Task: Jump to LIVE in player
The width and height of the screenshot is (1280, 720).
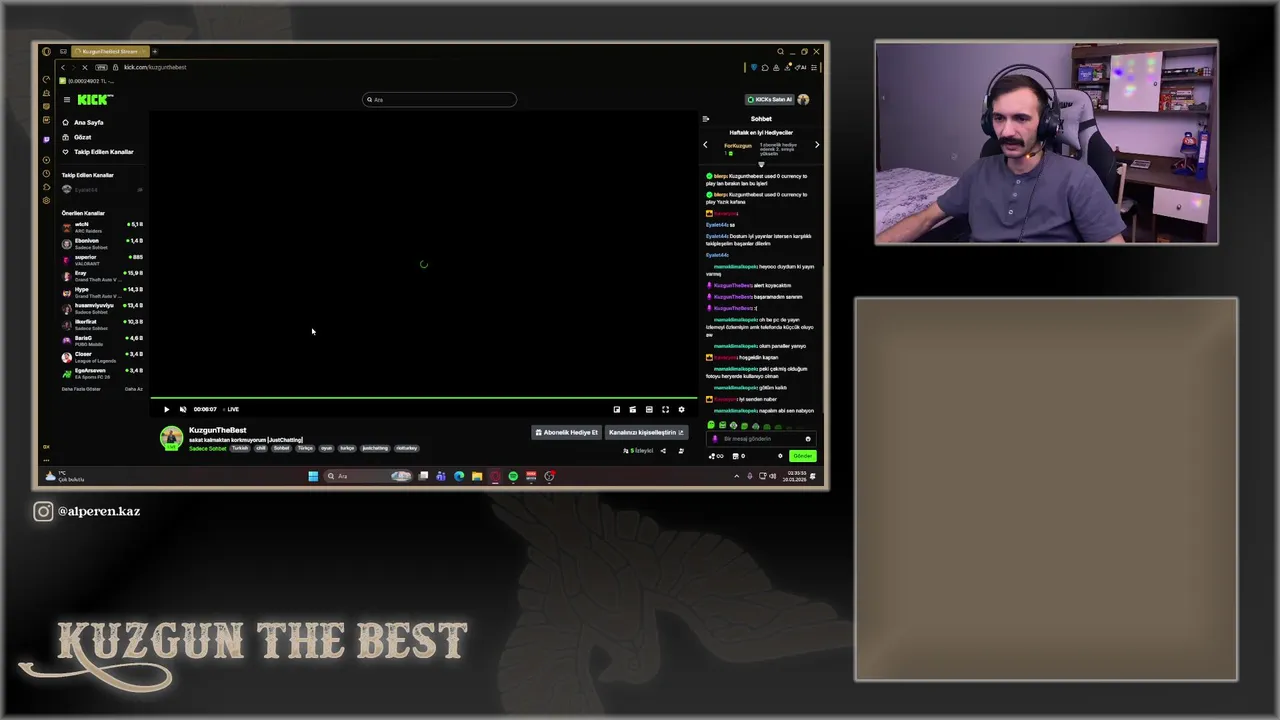Action: pyautogui.click(x=232, y=409)
